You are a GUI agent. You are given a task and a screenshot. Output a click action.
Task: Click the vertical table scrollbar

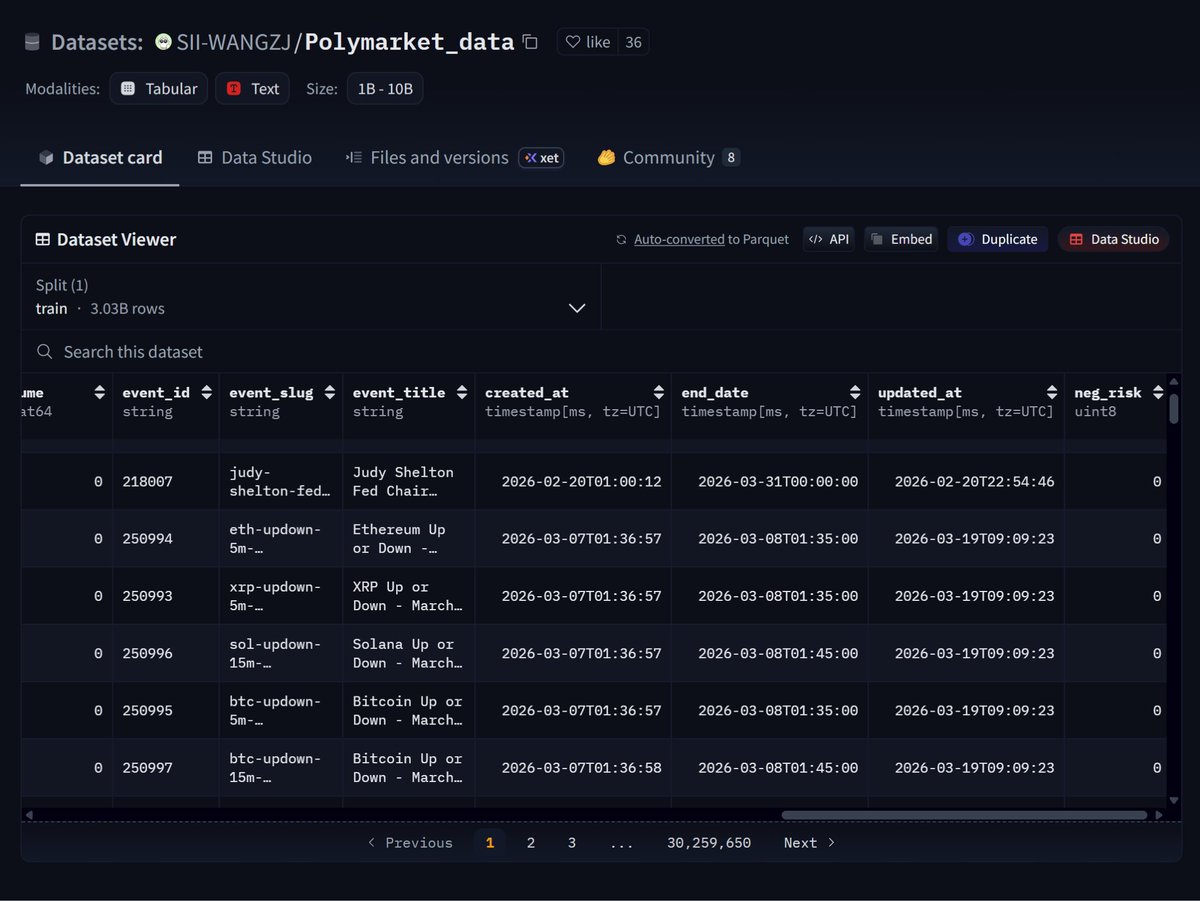coord(1174,409)
